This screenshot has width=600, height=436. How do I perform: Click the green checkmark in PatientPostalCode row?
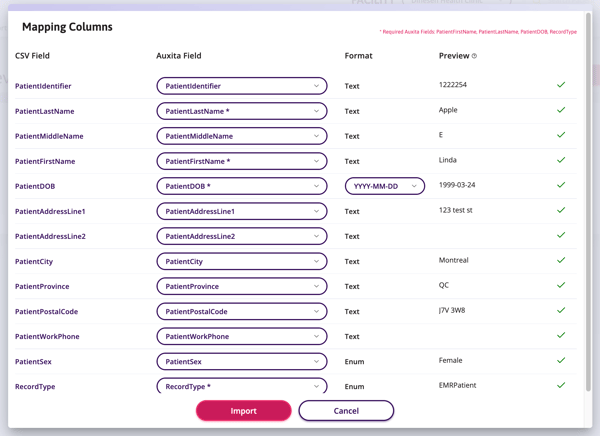click(x=561, y=310)
